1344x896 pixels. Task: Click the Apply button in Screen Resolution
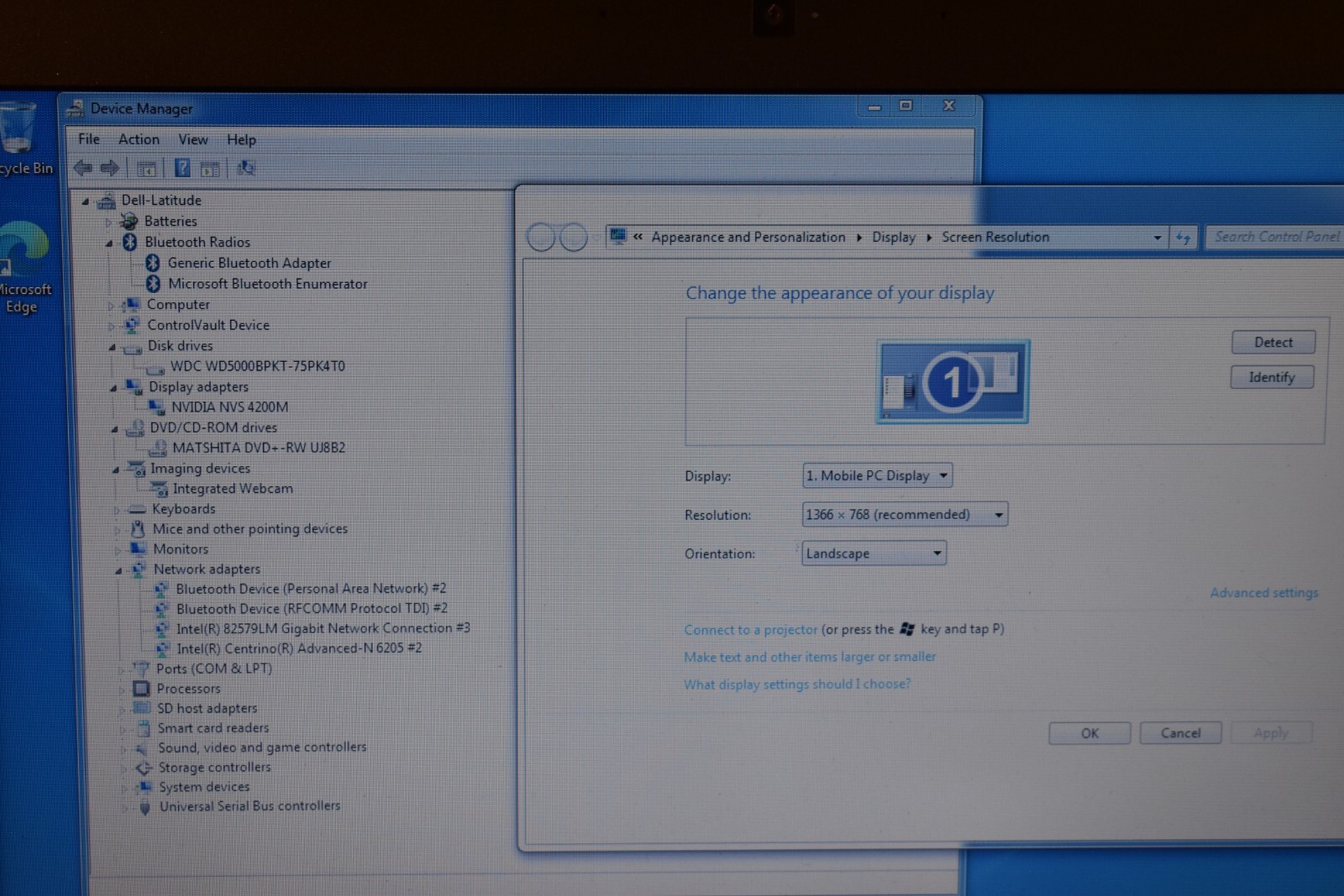tap(1270, 733)
